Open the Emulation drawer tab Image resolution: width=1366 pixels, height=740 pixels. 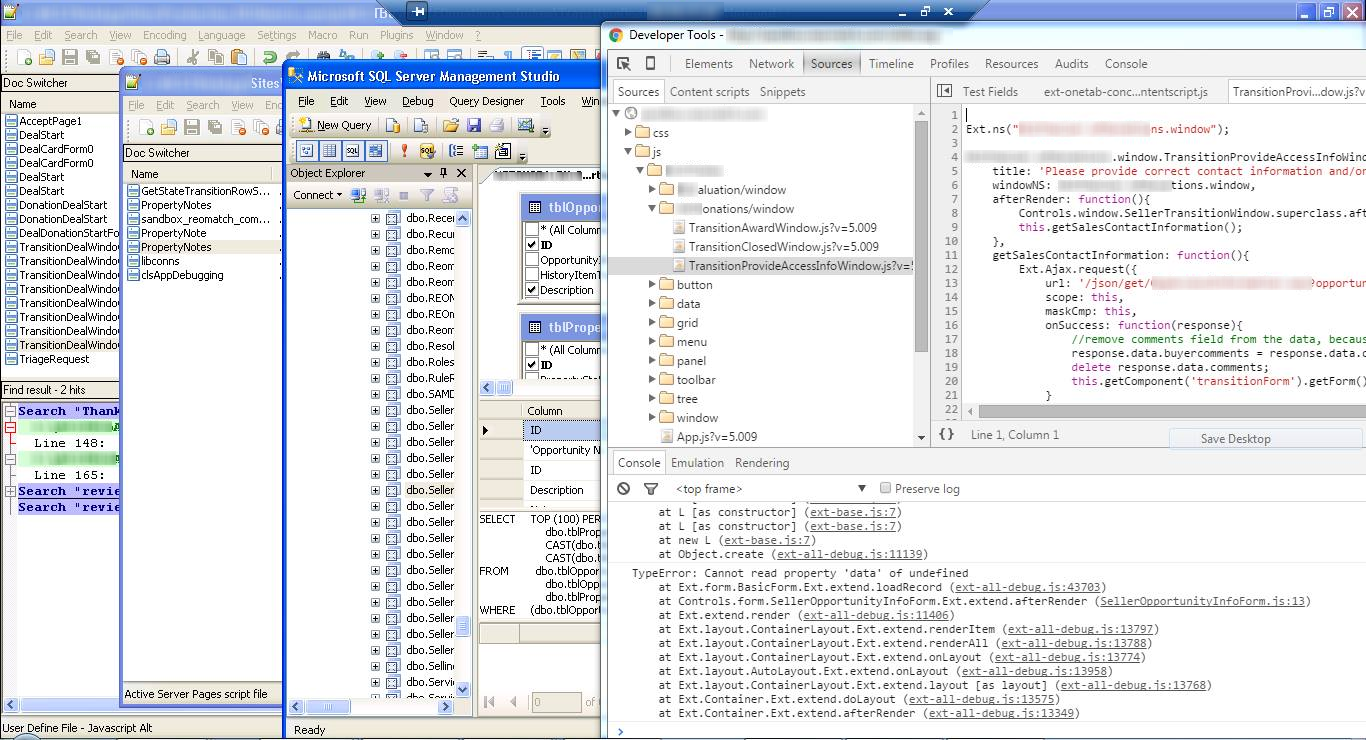[x=697, y=462]
